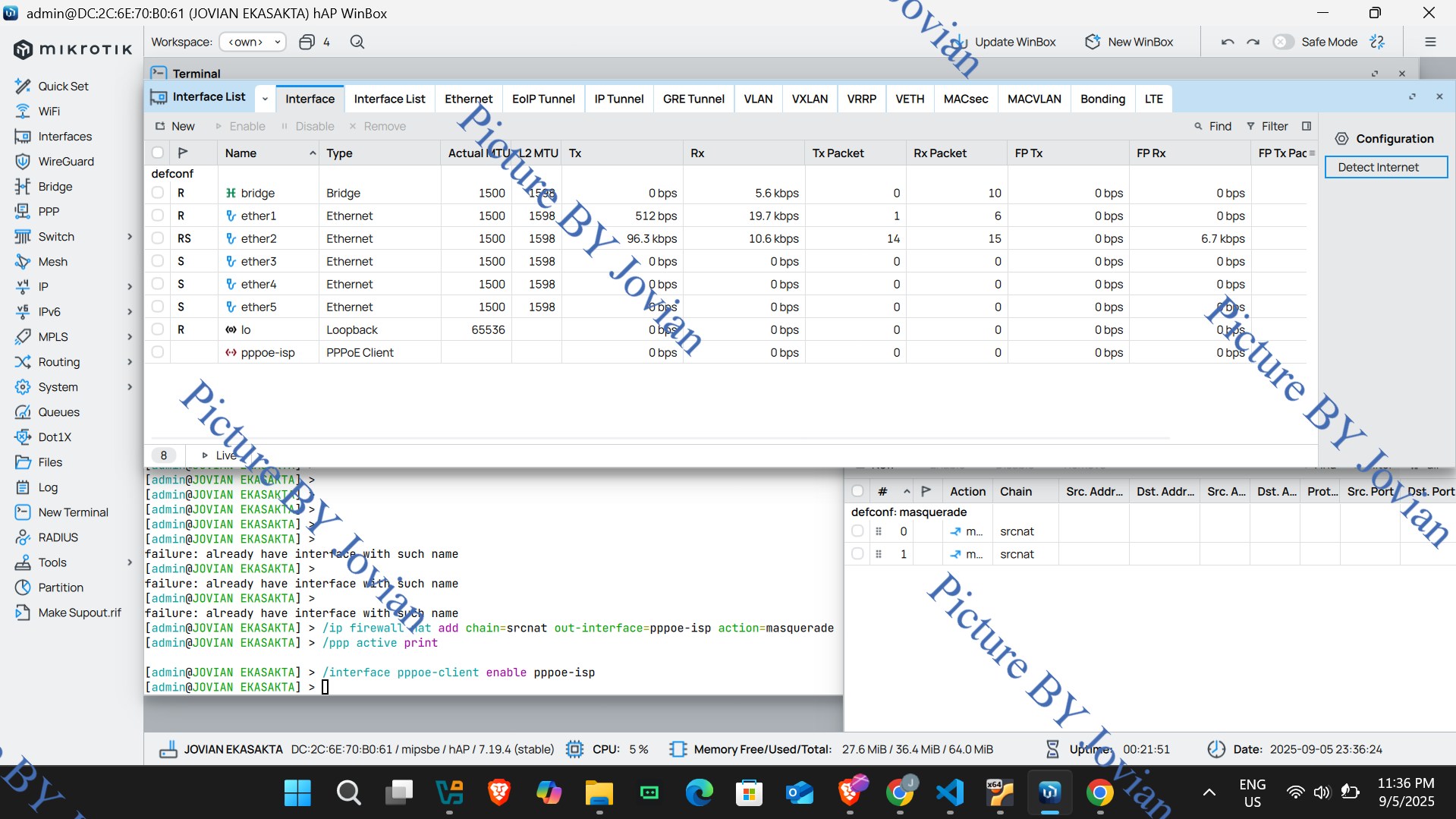Open Mesh in sidebar

click(52, 261)
